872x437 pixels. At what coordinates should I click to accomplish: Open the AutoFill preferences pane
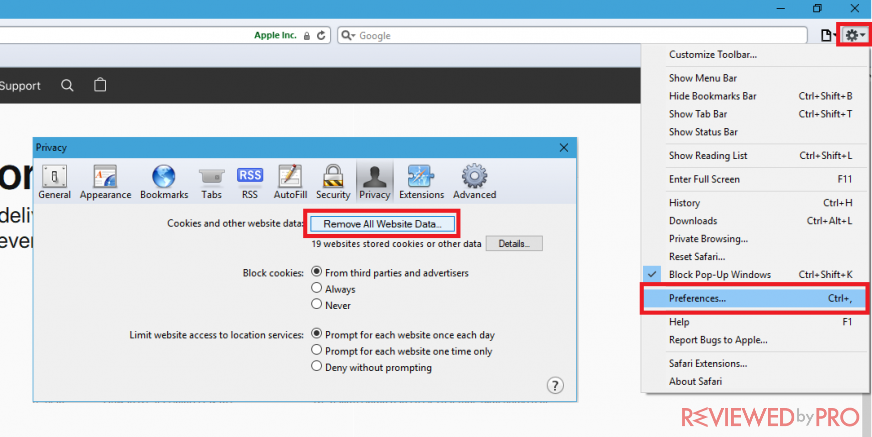click(x=290, y=182)
